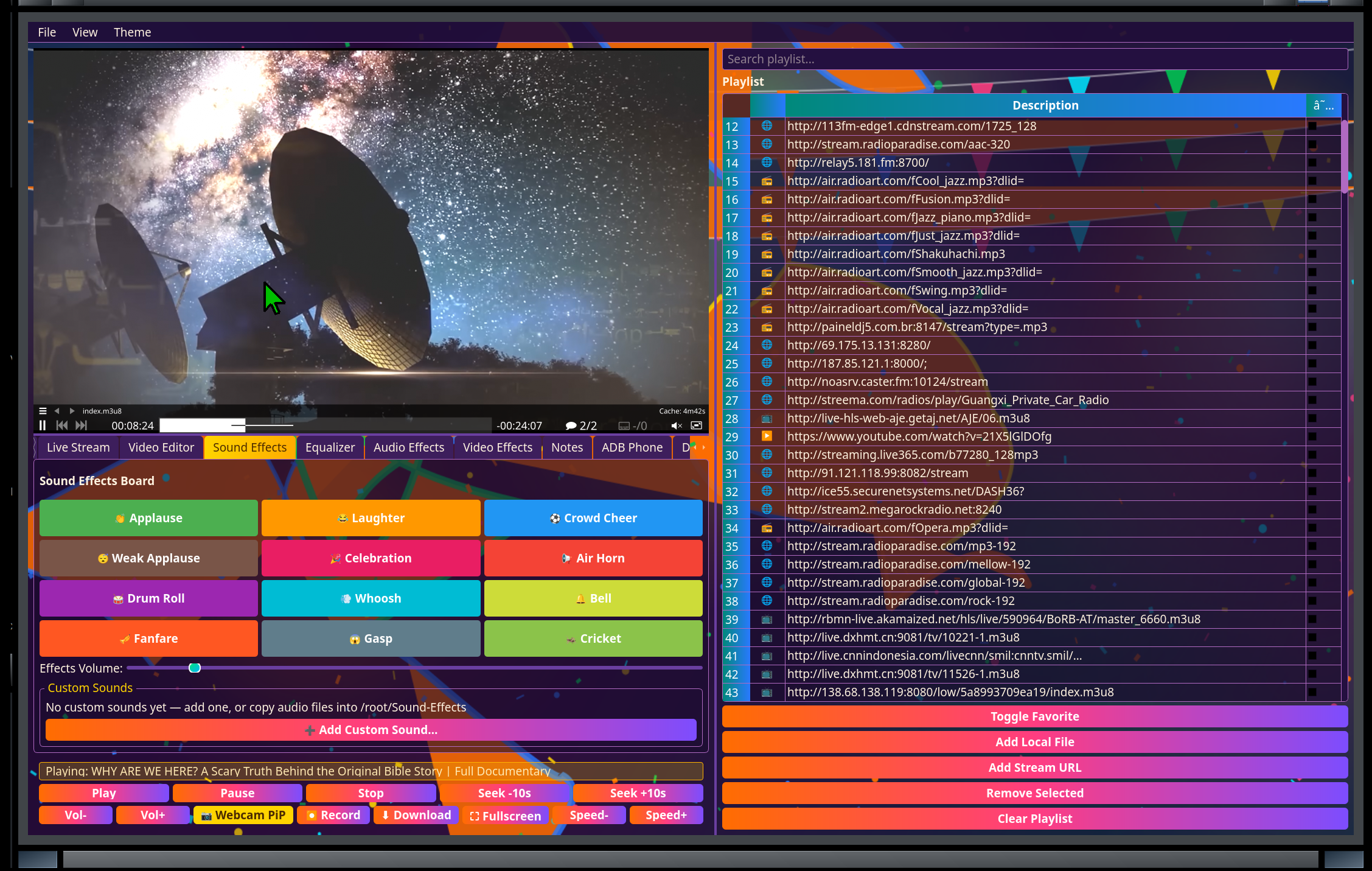Skip to previous chapter in the video player
The width and height of the screenshot is (1372, 871).
[62, 425]
